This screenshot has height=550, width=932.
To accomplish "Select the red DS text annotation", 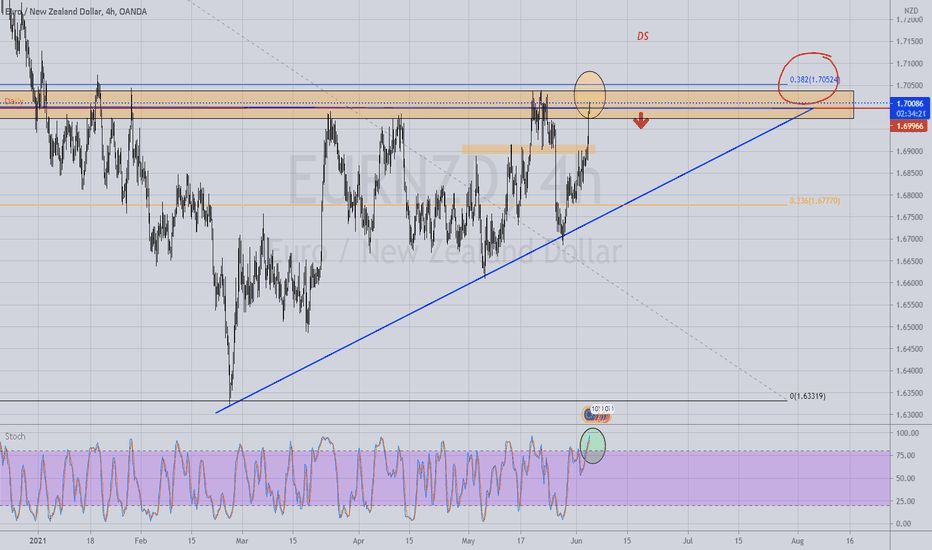I will coord(643,36).
